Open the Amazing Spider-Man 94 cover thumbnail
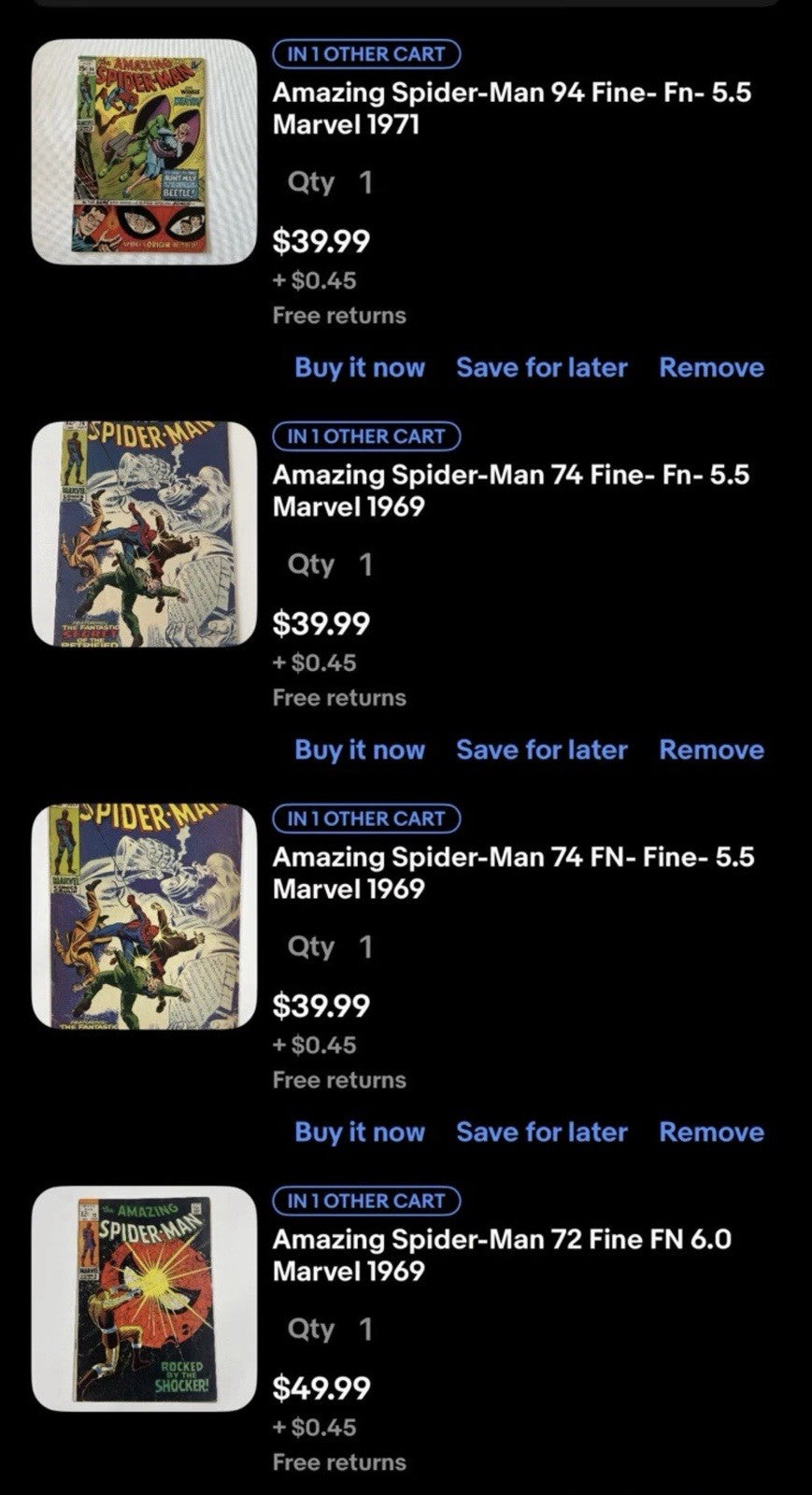812x1495 pixels. coord(145,151)
